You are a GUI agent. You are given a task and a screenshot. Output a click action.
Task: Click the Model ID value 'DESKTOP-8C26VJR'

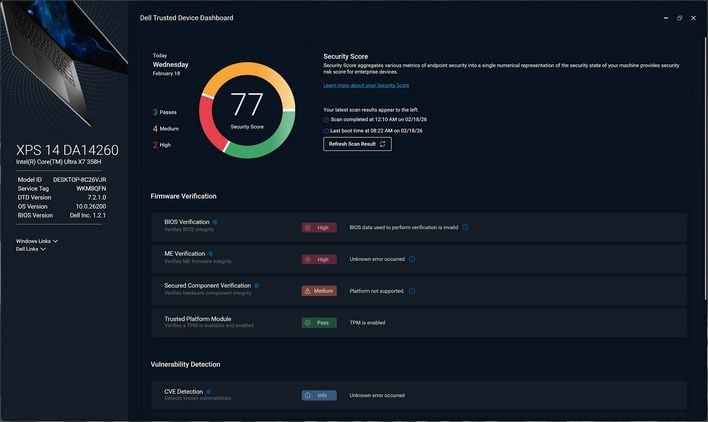[79, 180]
